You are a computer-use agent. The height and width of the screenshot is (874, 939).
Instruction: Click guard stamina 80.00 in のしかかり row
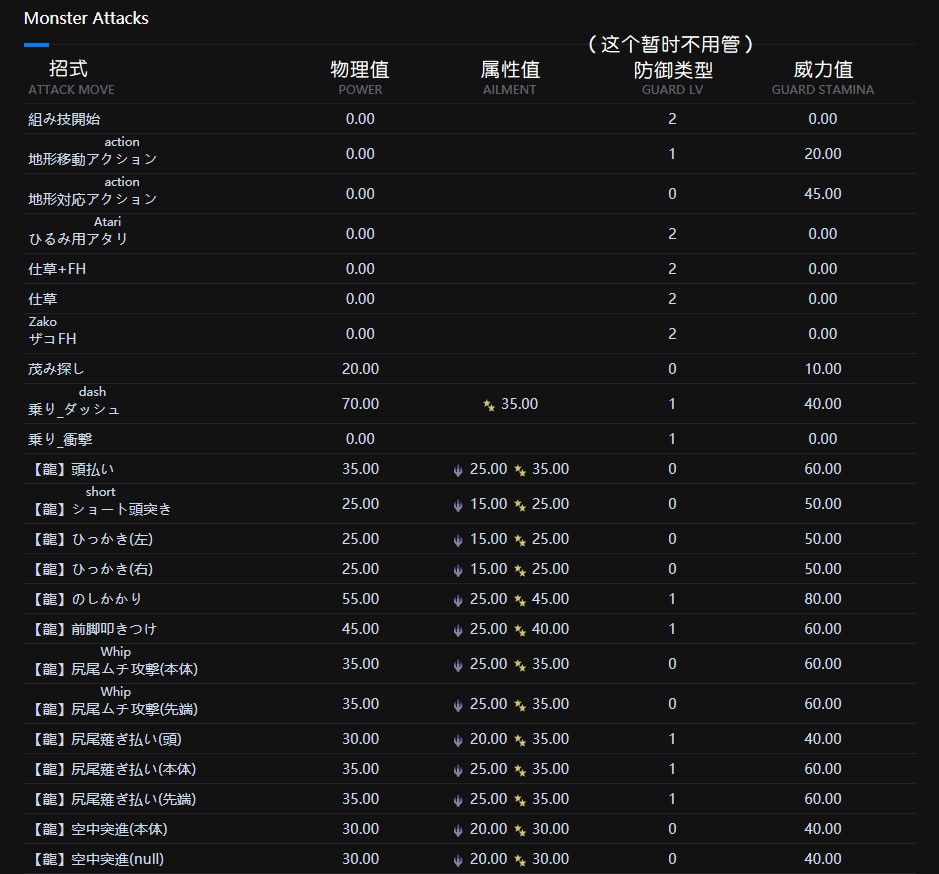click(x=823, y=599)
